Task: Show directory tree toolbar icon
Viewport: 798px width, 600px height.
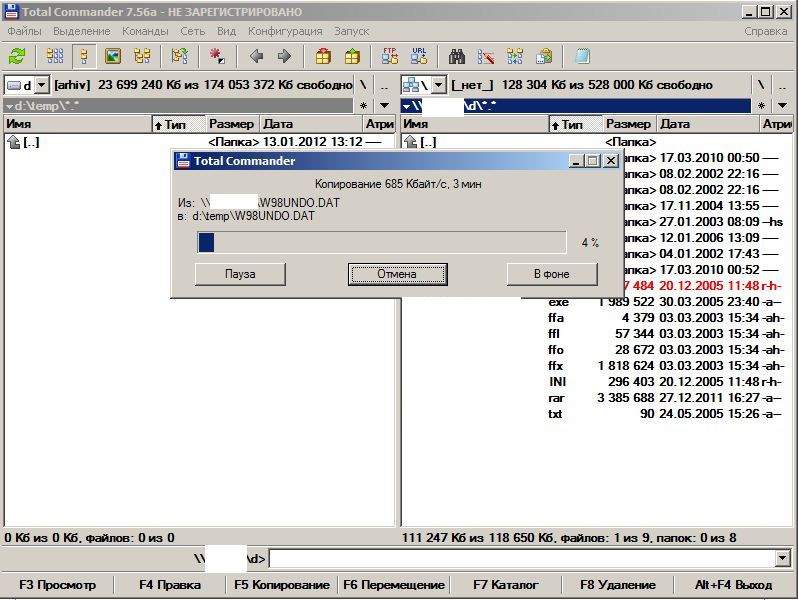Action: point(142,56)
